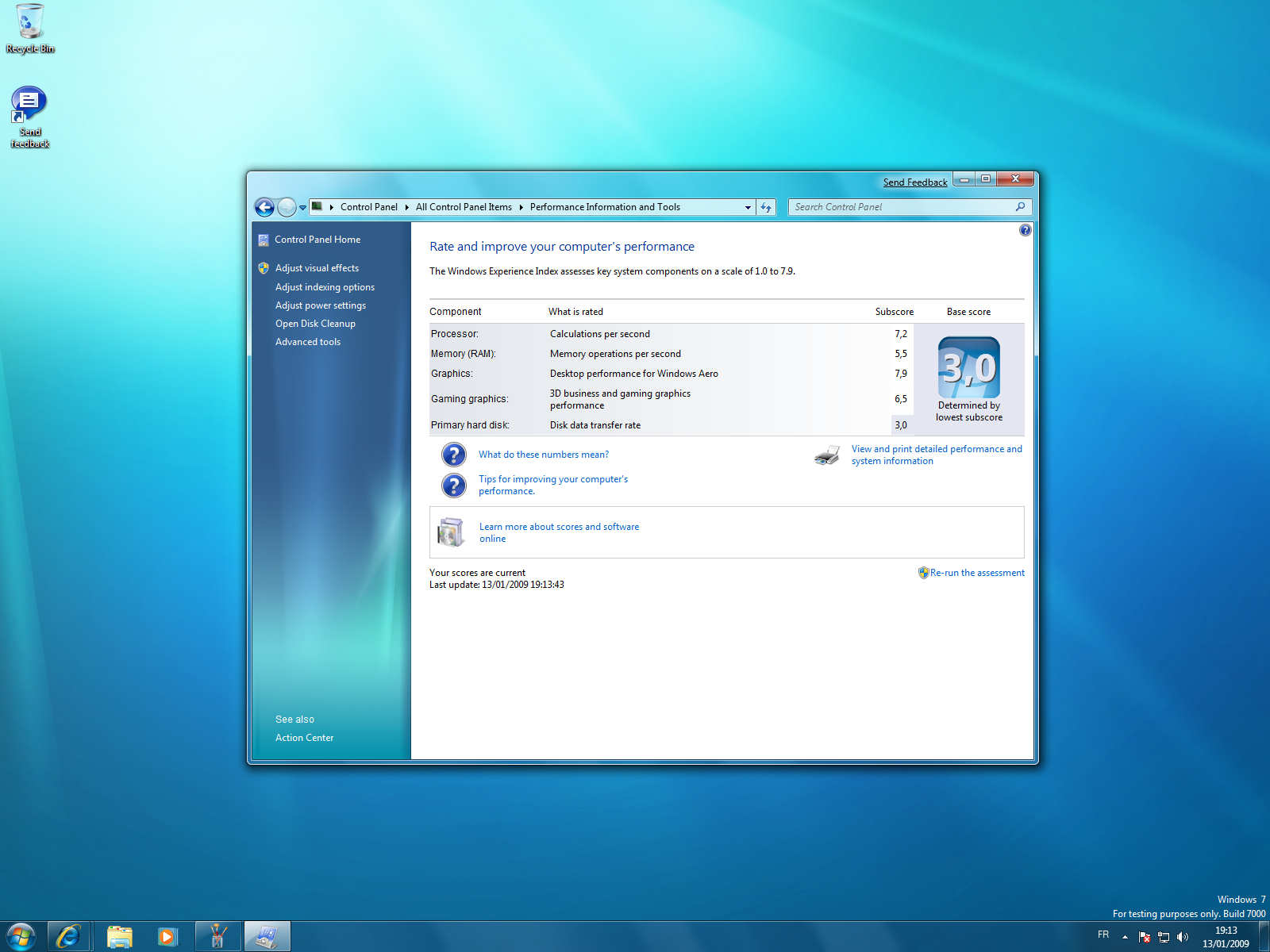Open the Send feedback desktop shortcut
Screen dimensions: 1270x952
[x=29, y=117]
